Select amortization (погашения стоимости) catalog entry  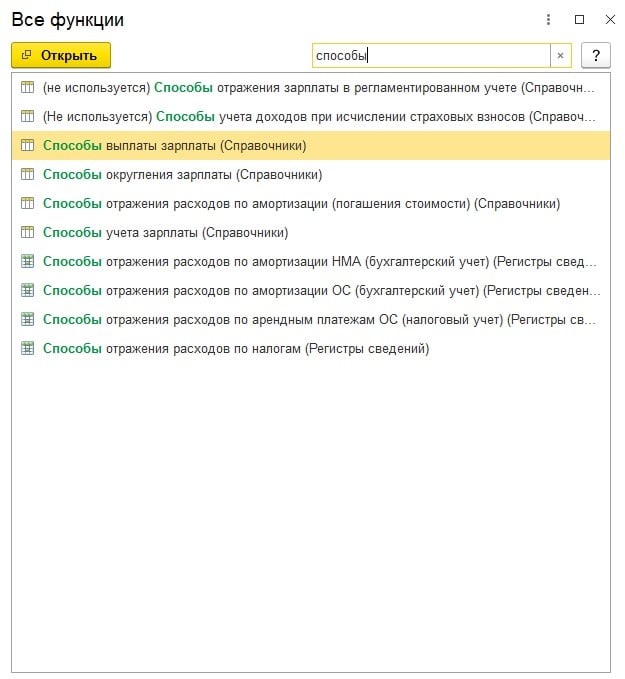300,204
